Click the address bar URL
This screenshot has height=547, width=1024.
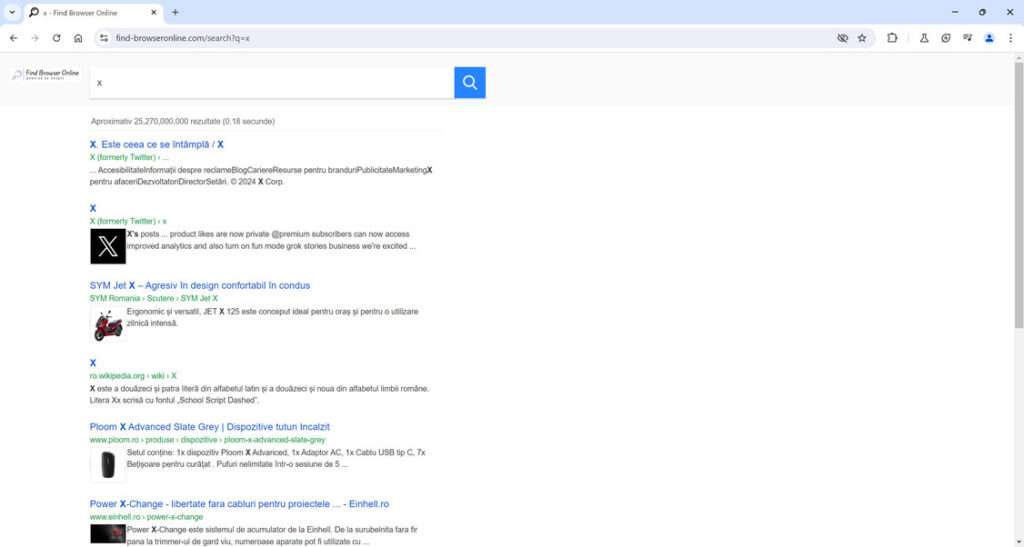click(183, 39)
